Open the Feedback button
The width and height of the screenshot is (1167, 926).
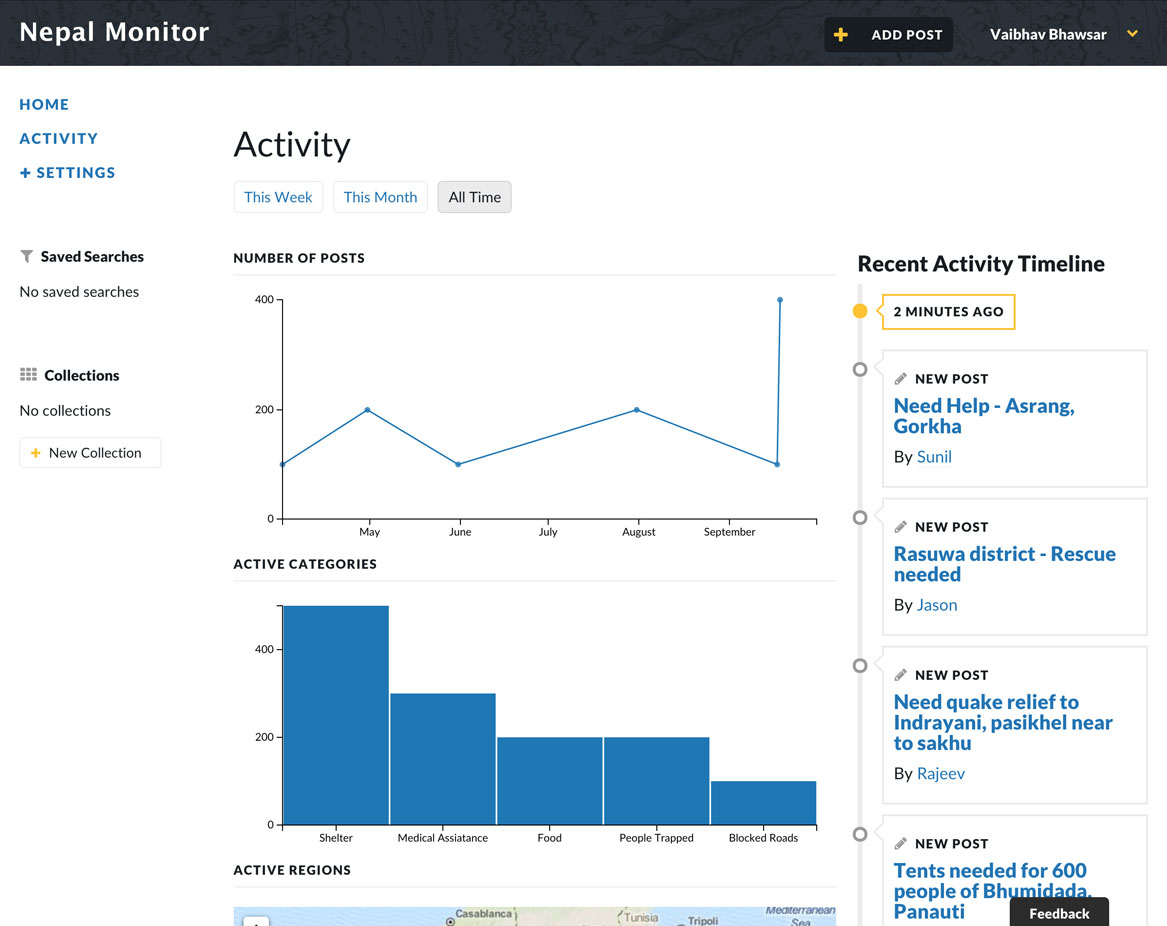[x=1059, y=913]
